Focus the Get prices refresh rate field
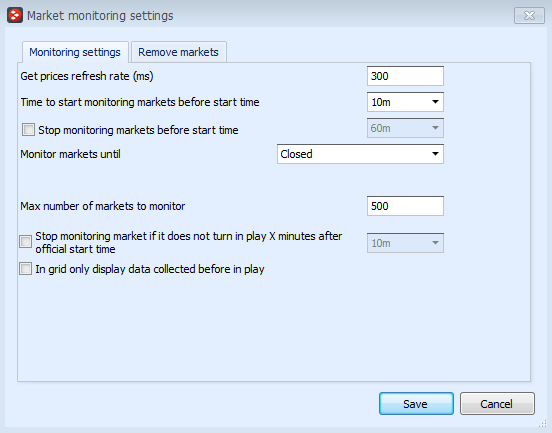This screenshot has height=433, width=552. (x=405, y=76)
